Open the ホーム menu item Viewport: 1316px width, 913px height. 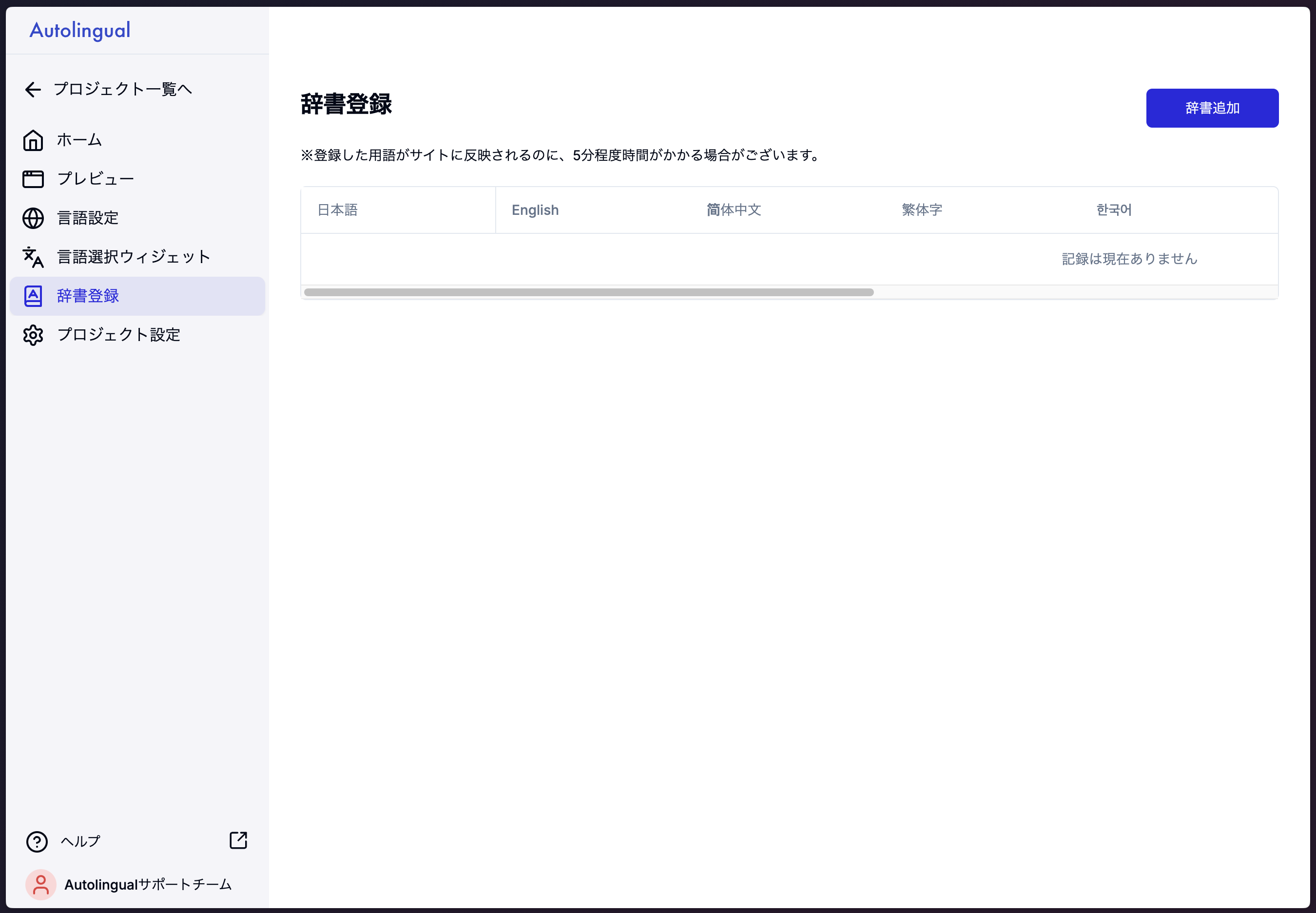(x=137, y=140)
